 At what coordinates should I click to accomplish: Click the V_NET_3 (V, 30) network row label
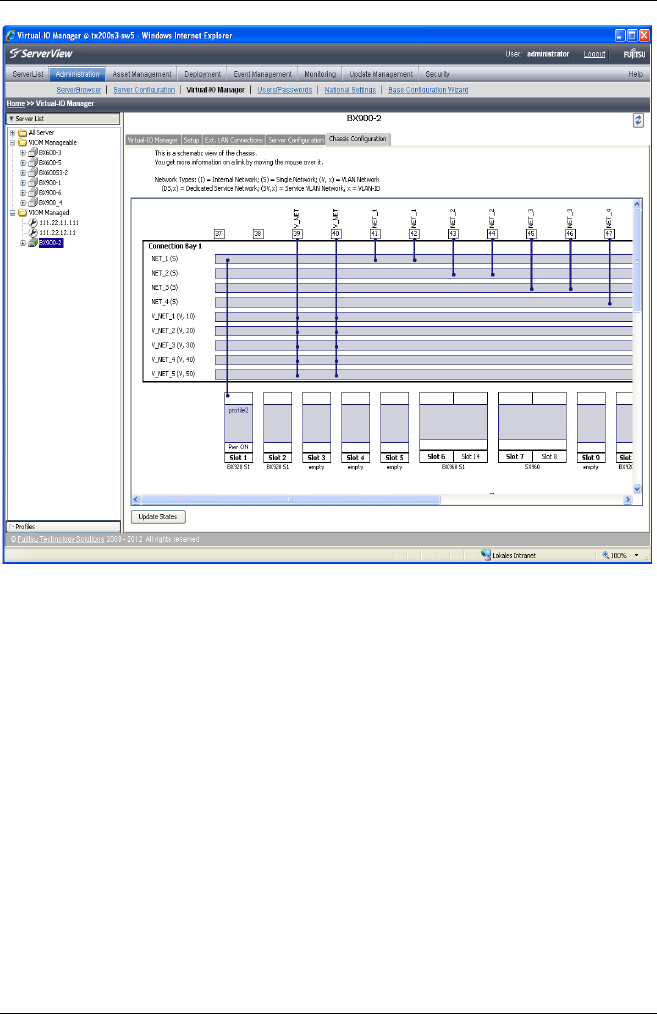pyautogui.click(x=173, y=345)
